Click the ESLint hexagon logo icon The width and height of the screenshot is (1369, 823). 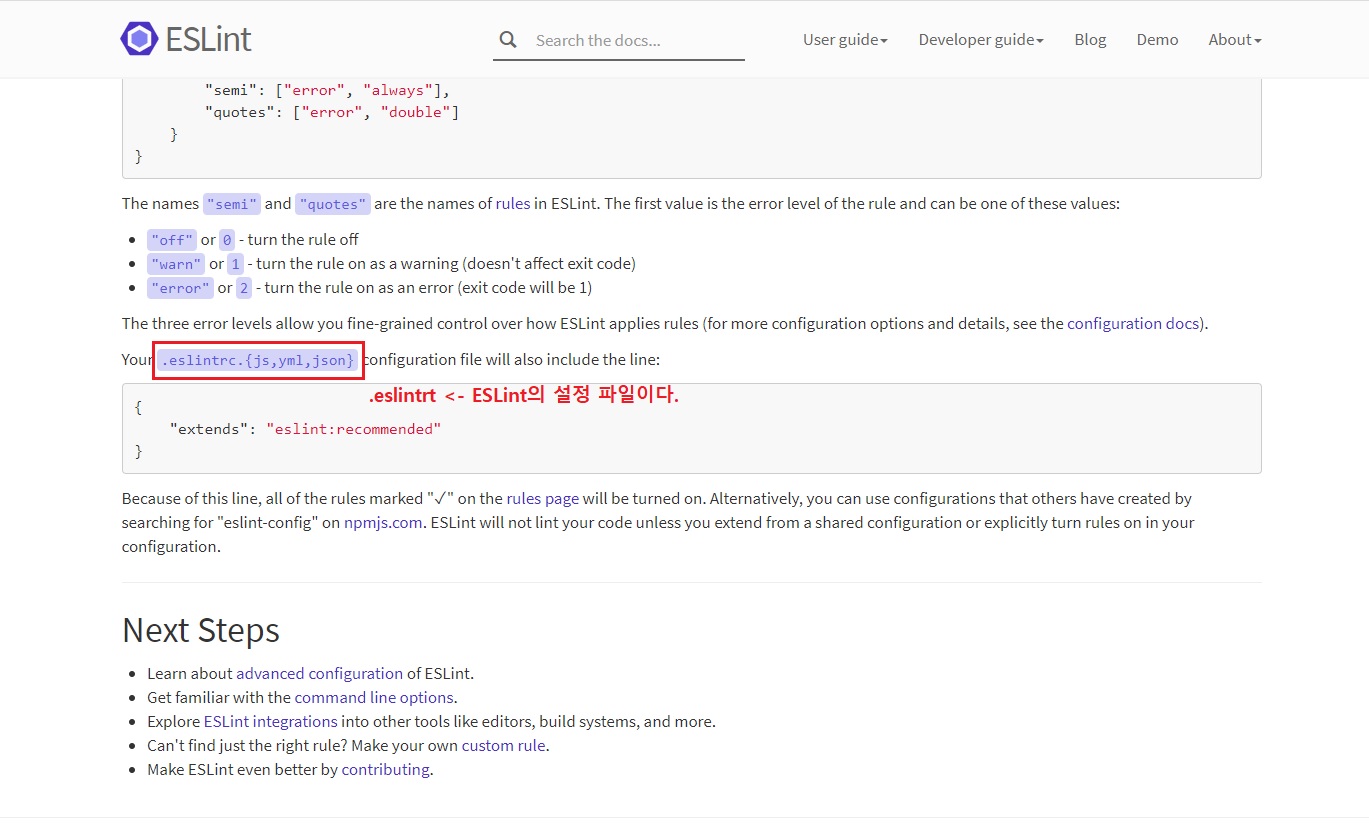click(x=139, y=39)
